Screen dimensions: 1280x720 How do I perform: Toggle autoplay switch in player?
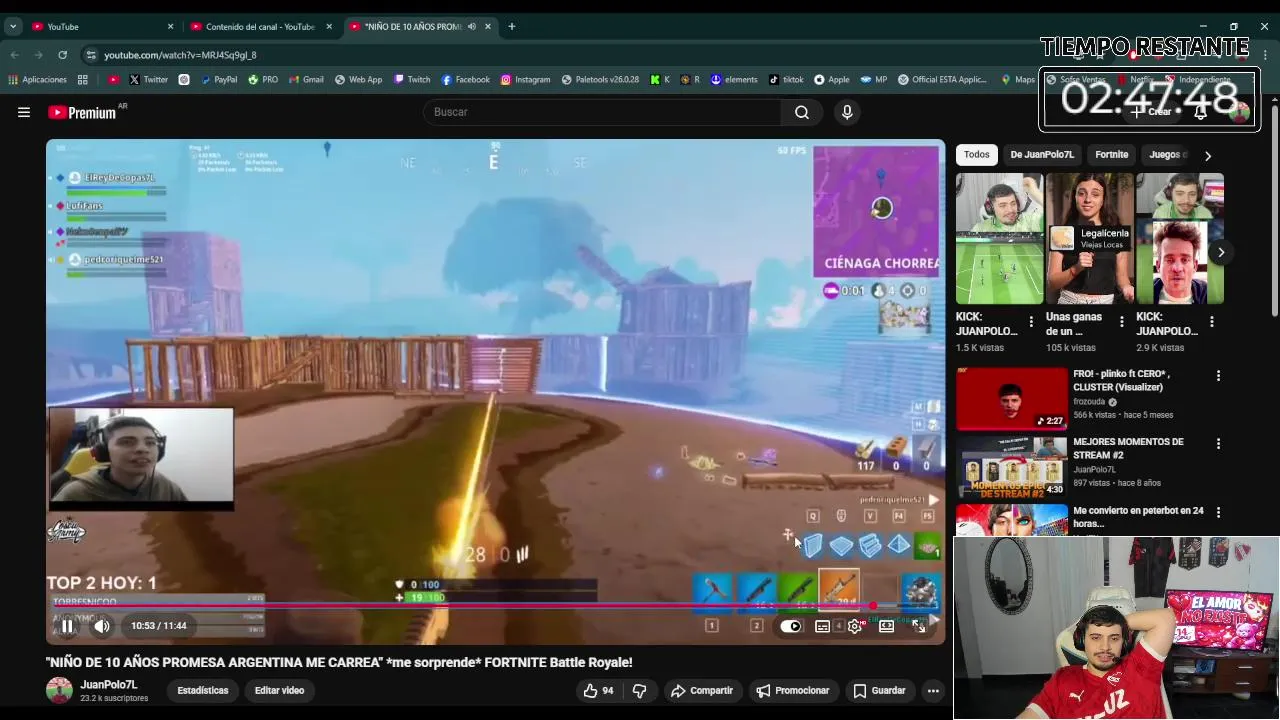point(791,626)
